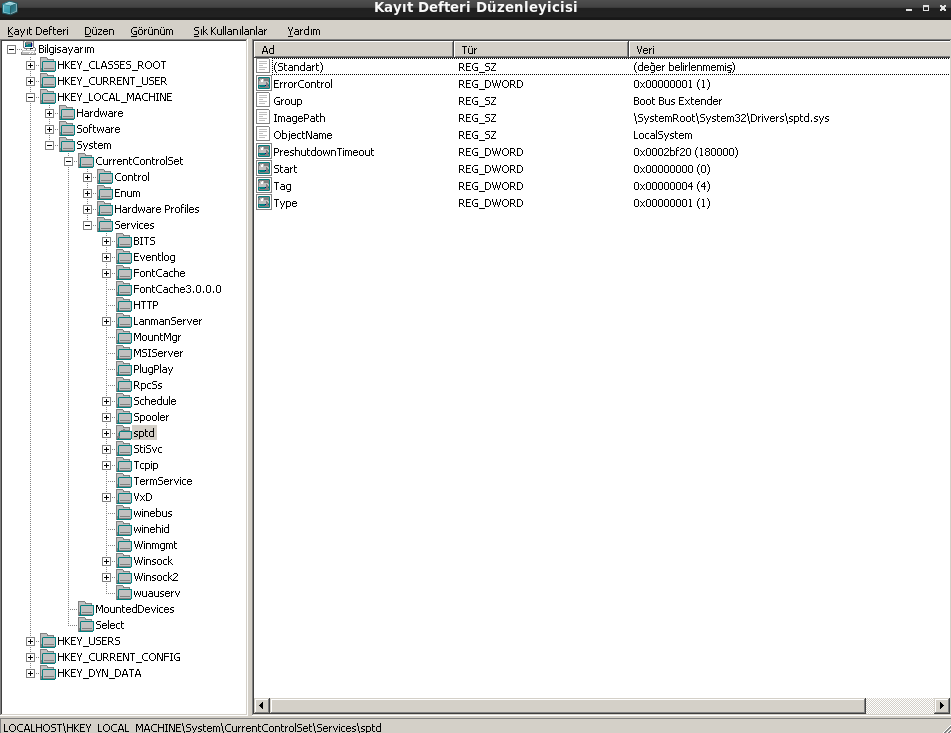The width and height of the screenshot is (951, 733).
Task: Expand the Tcpip key
Action: click(107, 466)
